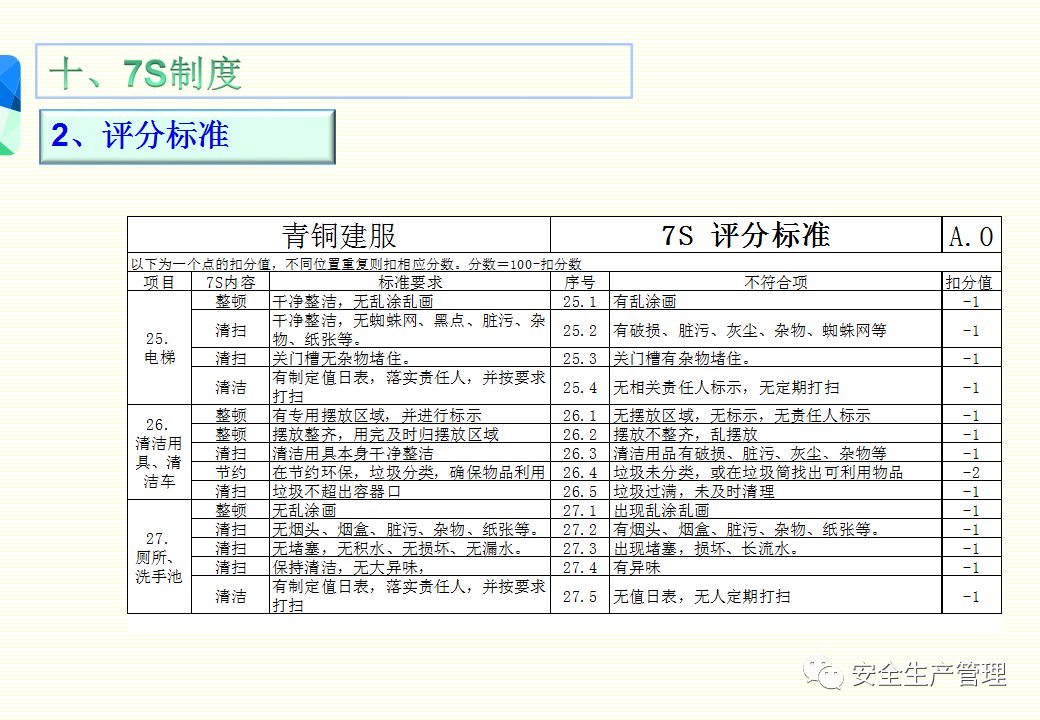Click the 27. 厕所、洗手池 project cell
Screen dimensions: 1040x720
pos(159,557)
